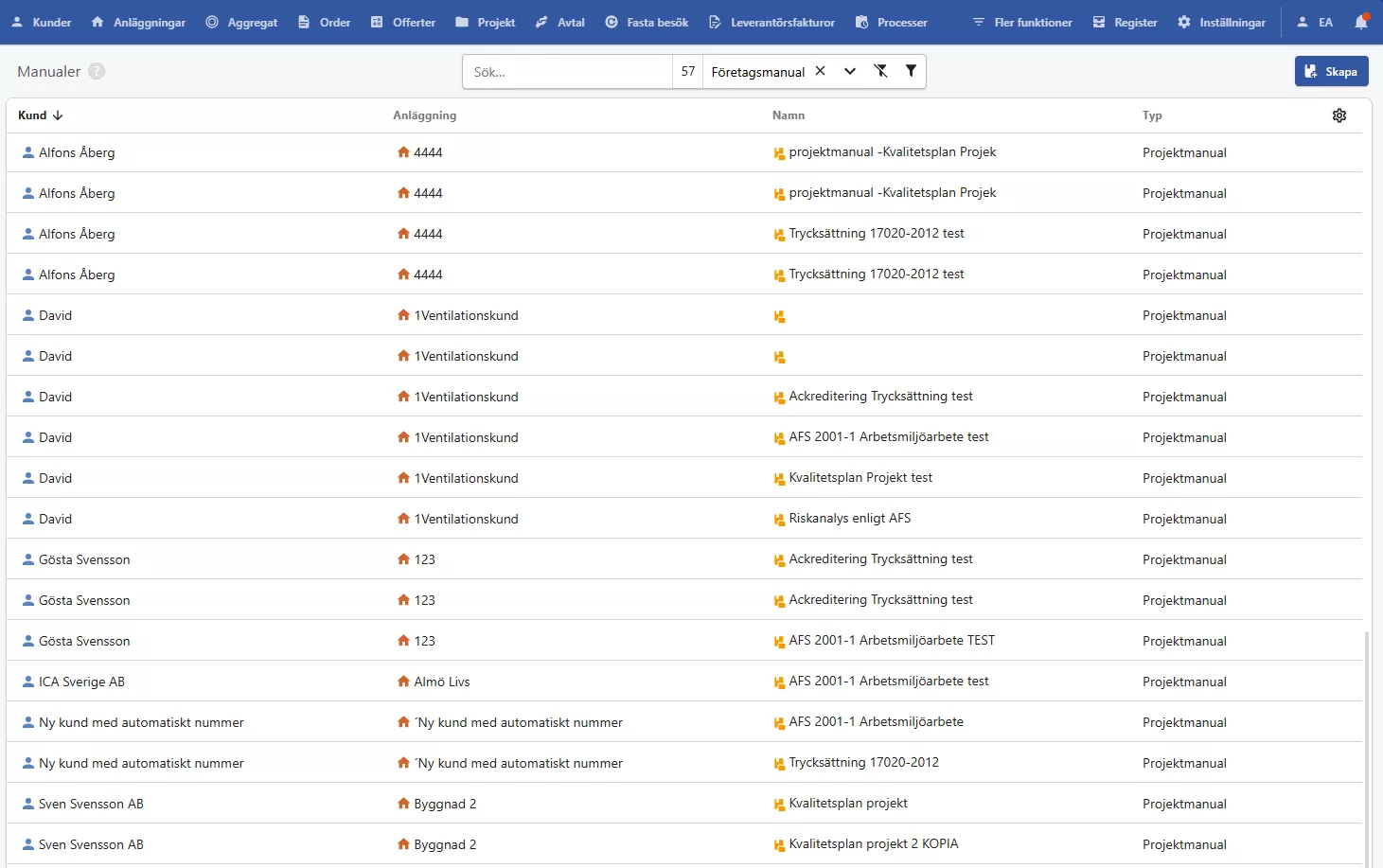This screenshot has height=868, width=1383.
Task: Open the EA user menu
Action: (x=1315, y=22)
